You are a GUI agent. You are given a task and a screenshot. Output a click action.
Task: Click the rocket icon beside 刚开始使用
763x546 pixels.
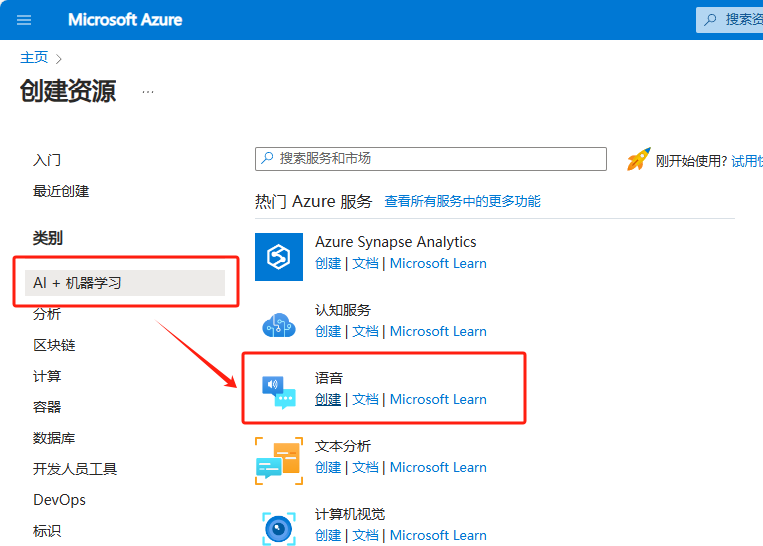(638, 159)
